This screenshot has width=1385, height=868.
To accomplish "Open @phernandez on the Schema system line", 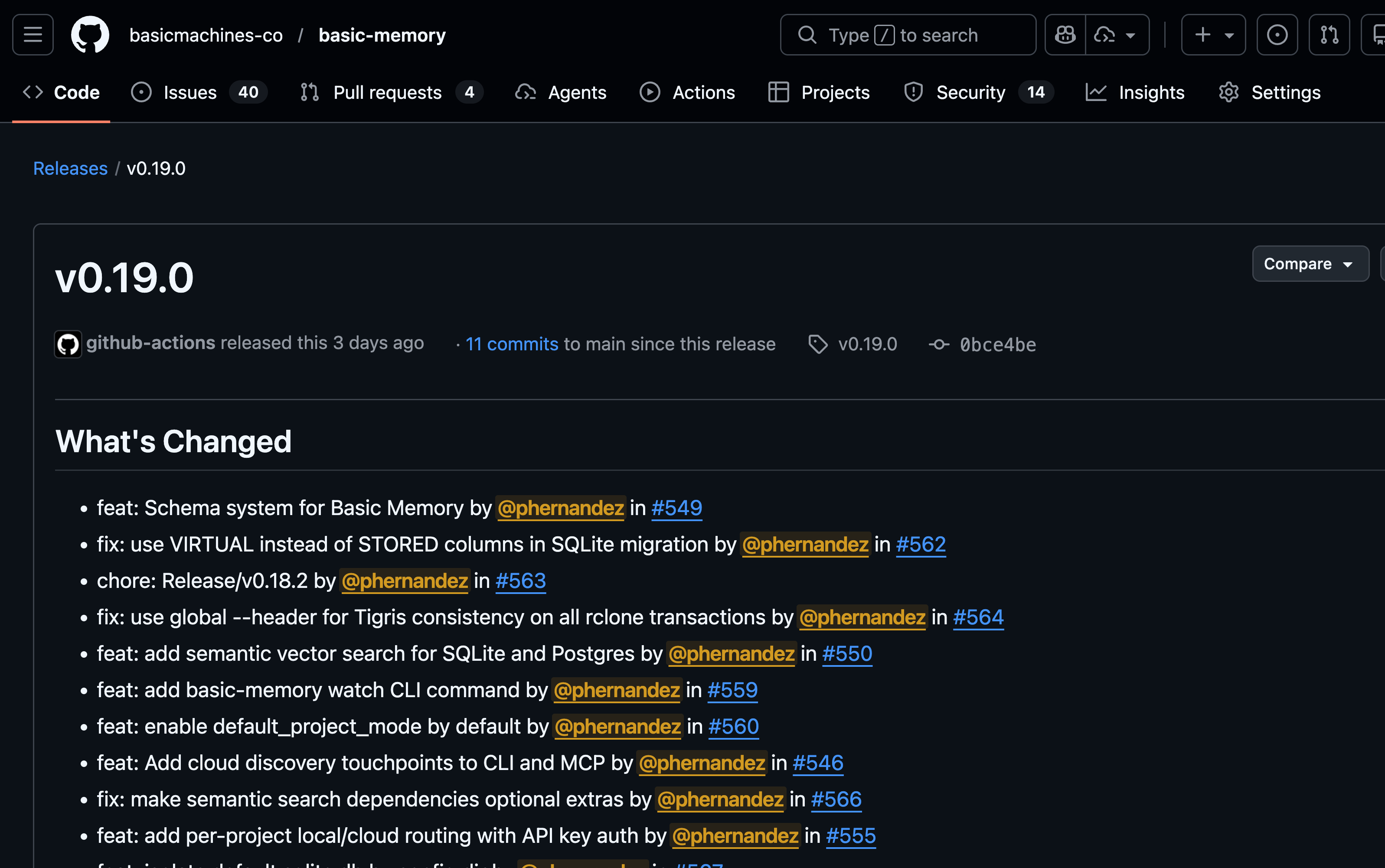I will click(560, 508).
